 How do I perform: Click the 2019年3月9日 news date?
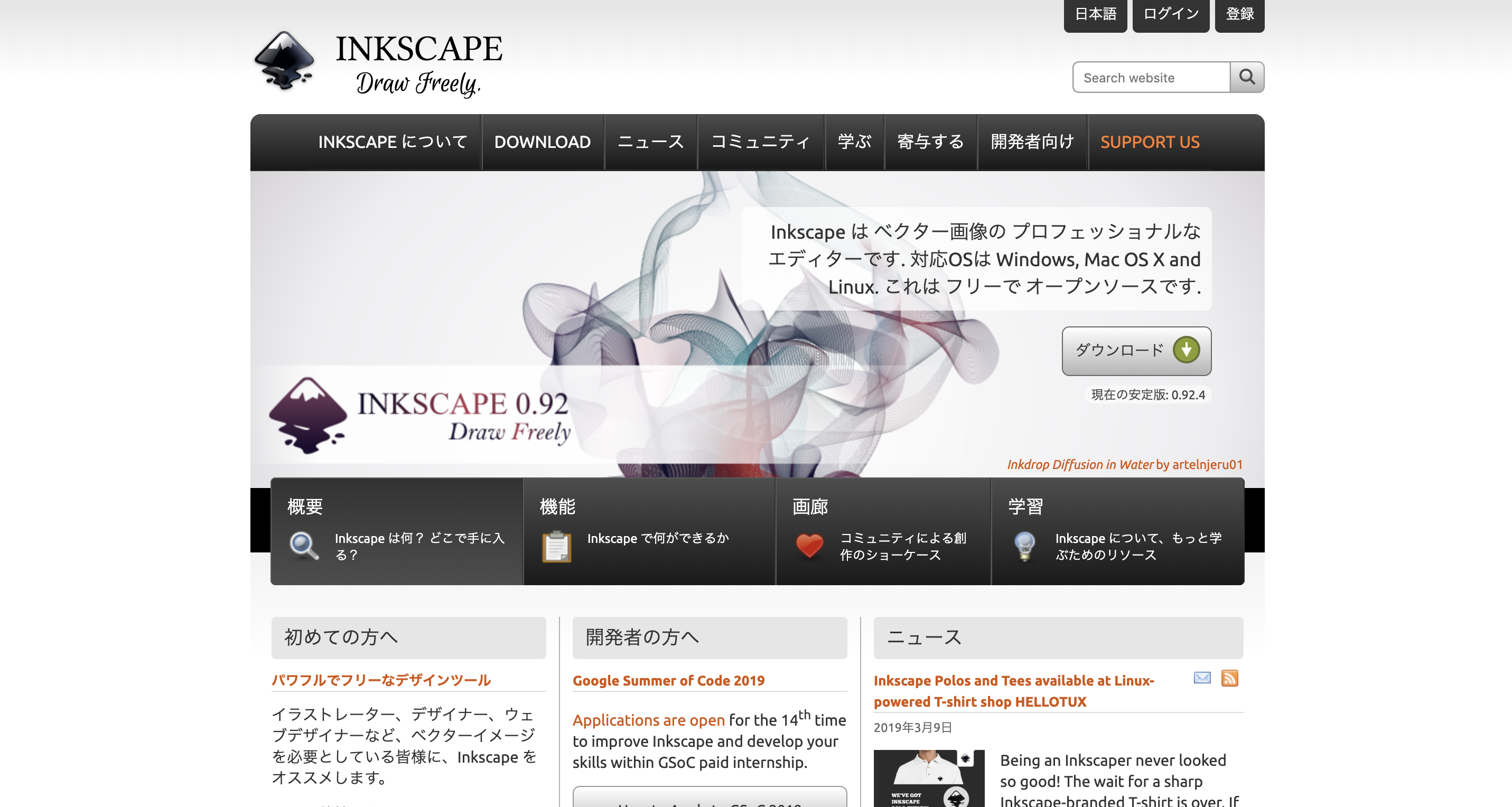[x=913, y=727]
